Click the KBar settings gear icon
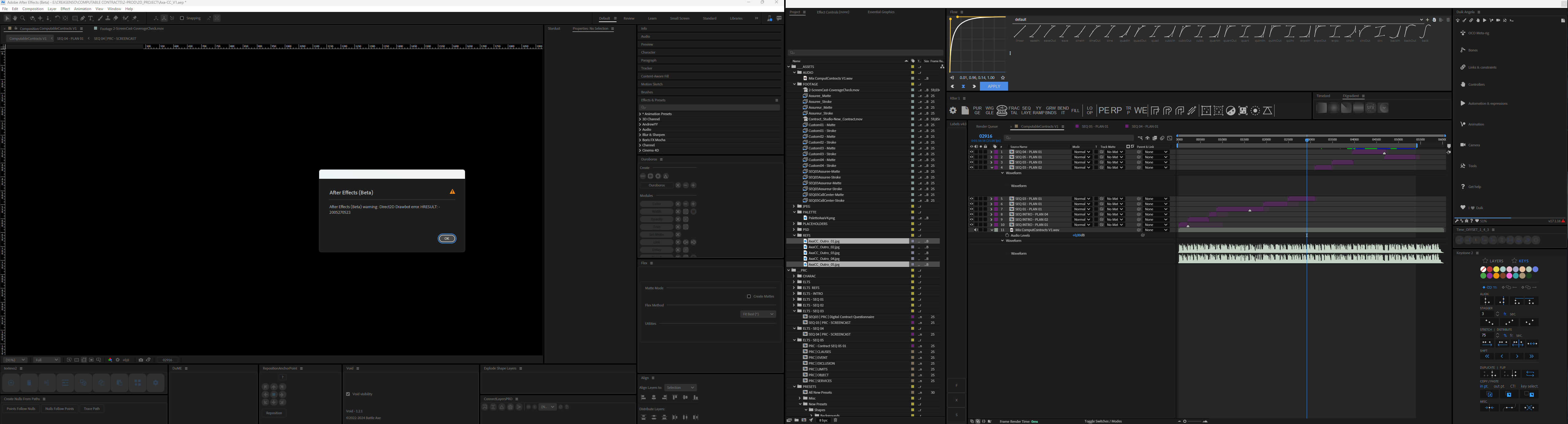 tap(953, 111)
